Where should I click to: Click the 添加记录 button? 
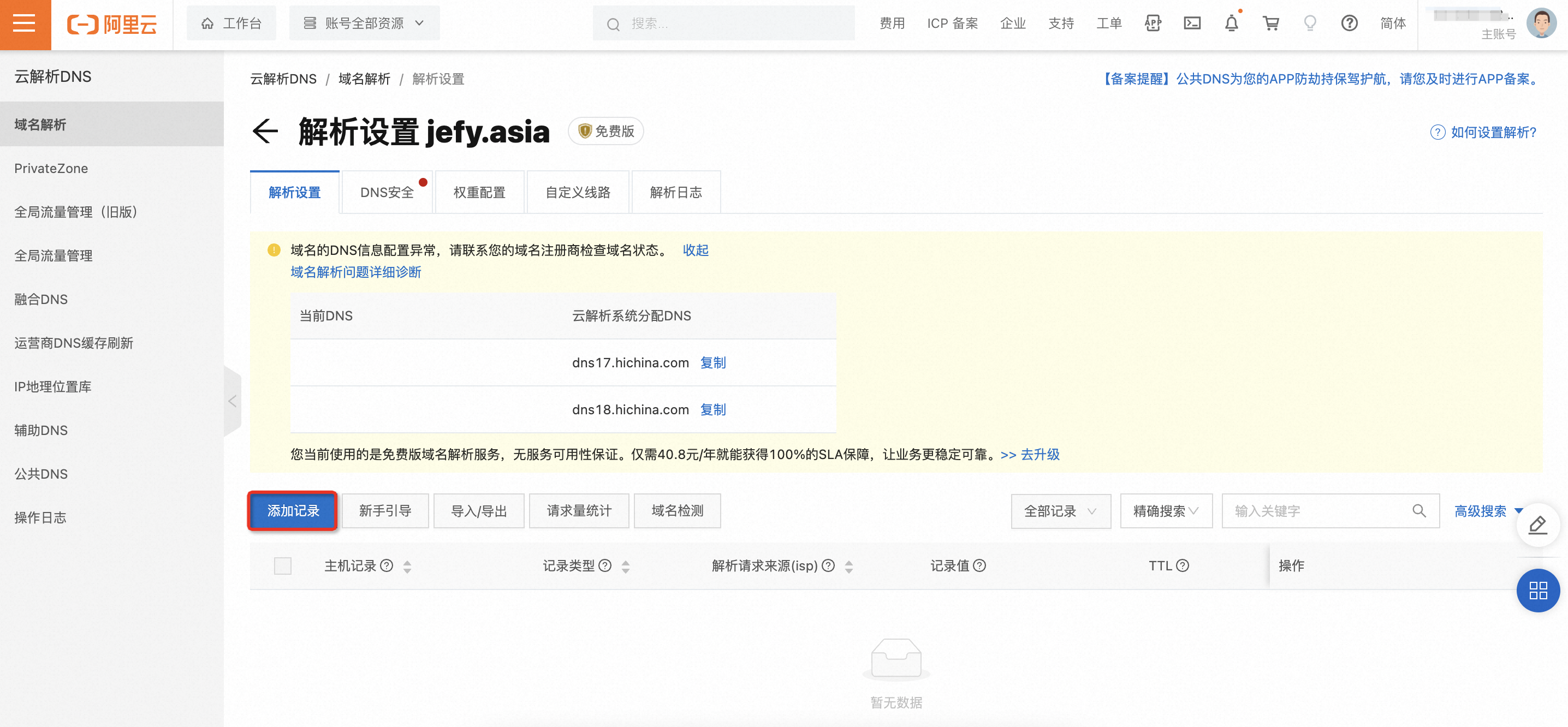[293, 511]
